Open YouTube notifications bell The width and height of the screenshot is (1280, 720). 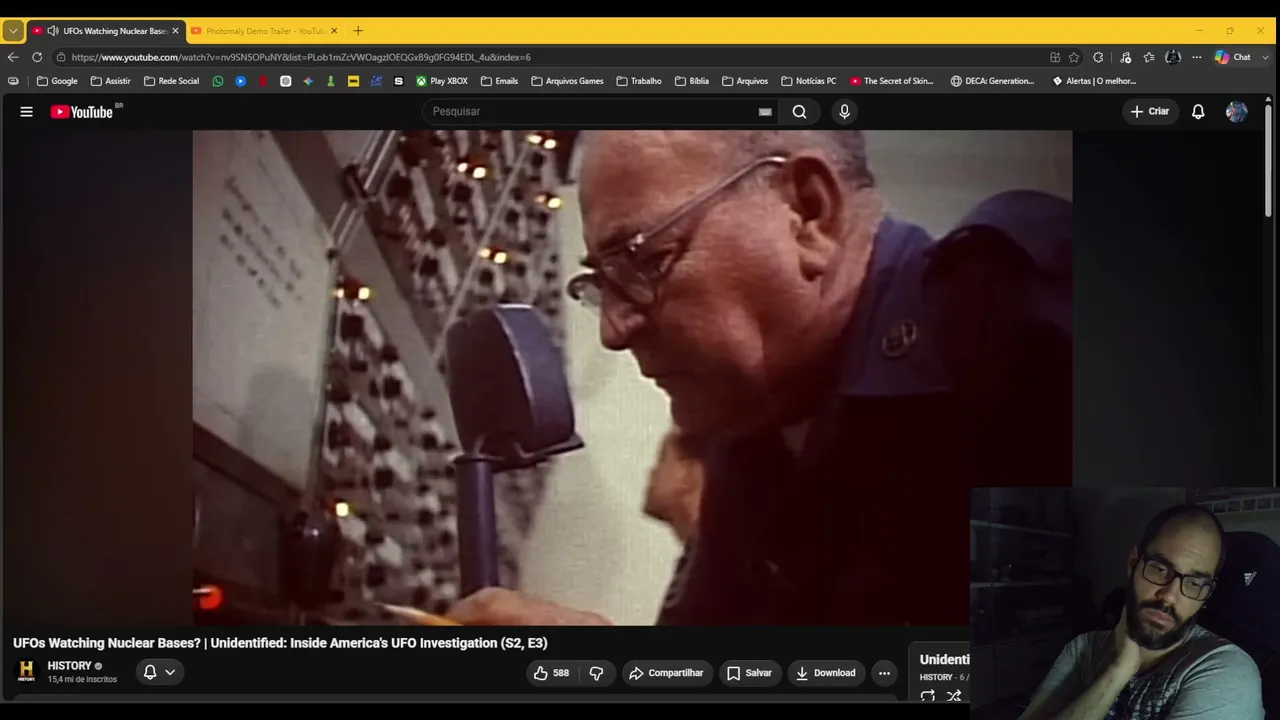pyautogui.click(x=1198, y=112)
